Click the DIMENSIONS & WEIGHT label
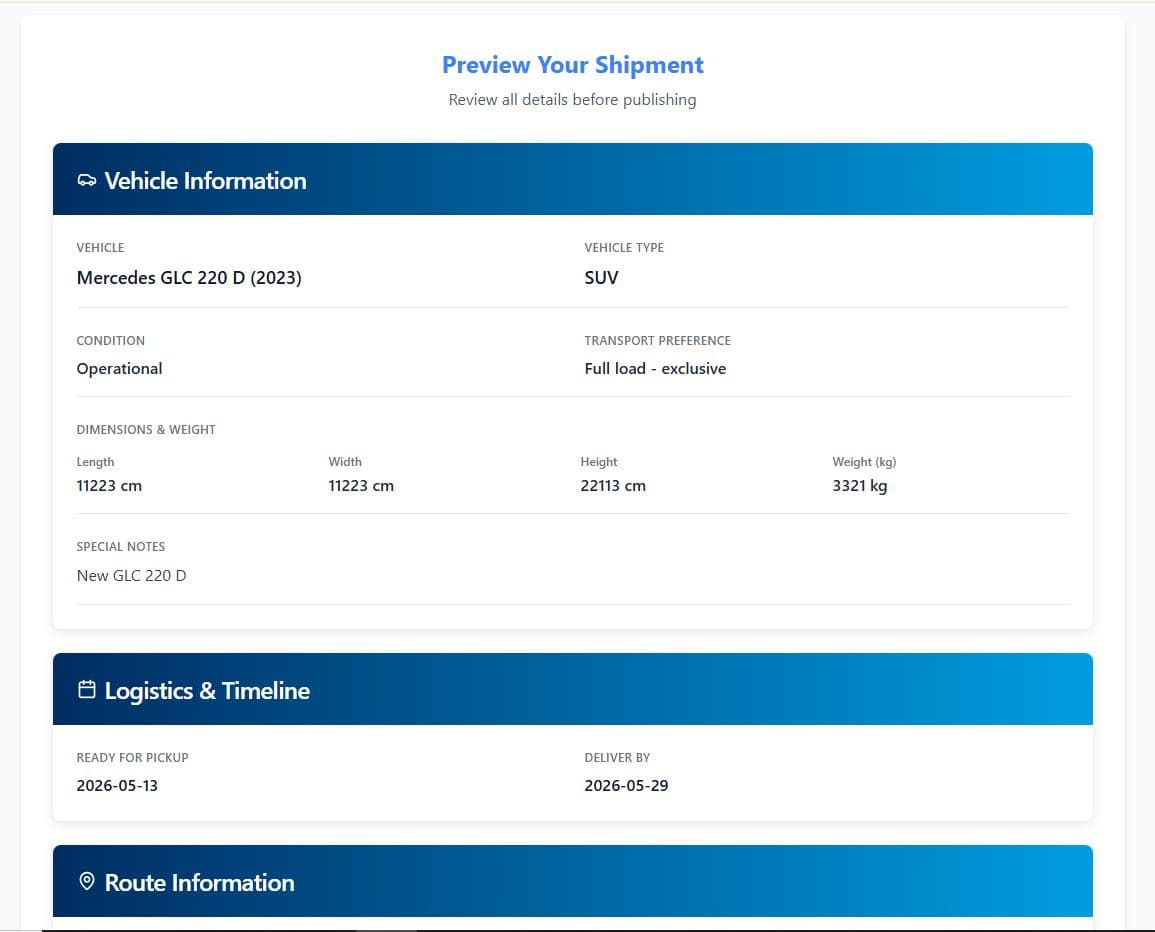Image resolution: width=1155 pixels, height=932 pixels. pos(146,430)
